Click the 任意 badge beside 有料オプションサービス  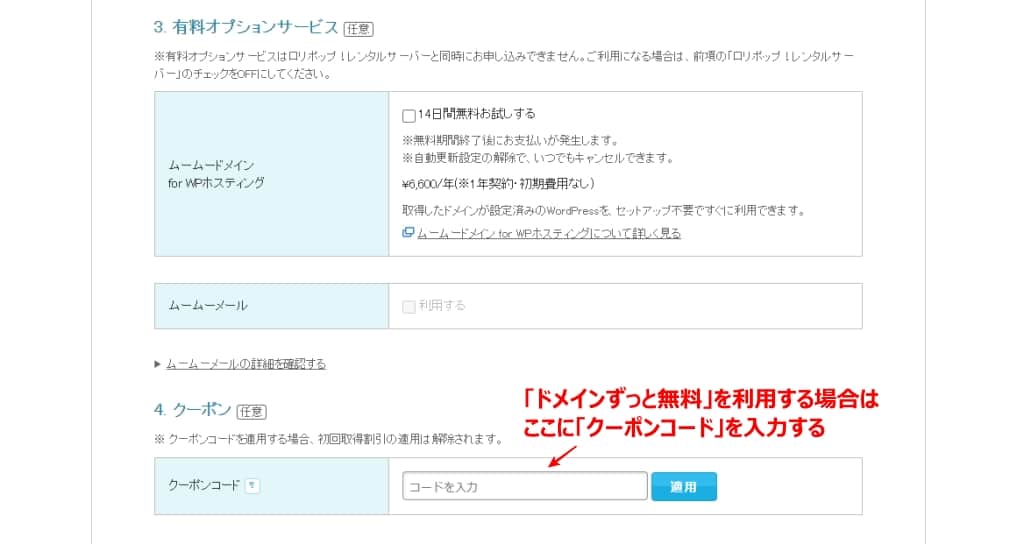click(359, 29)
